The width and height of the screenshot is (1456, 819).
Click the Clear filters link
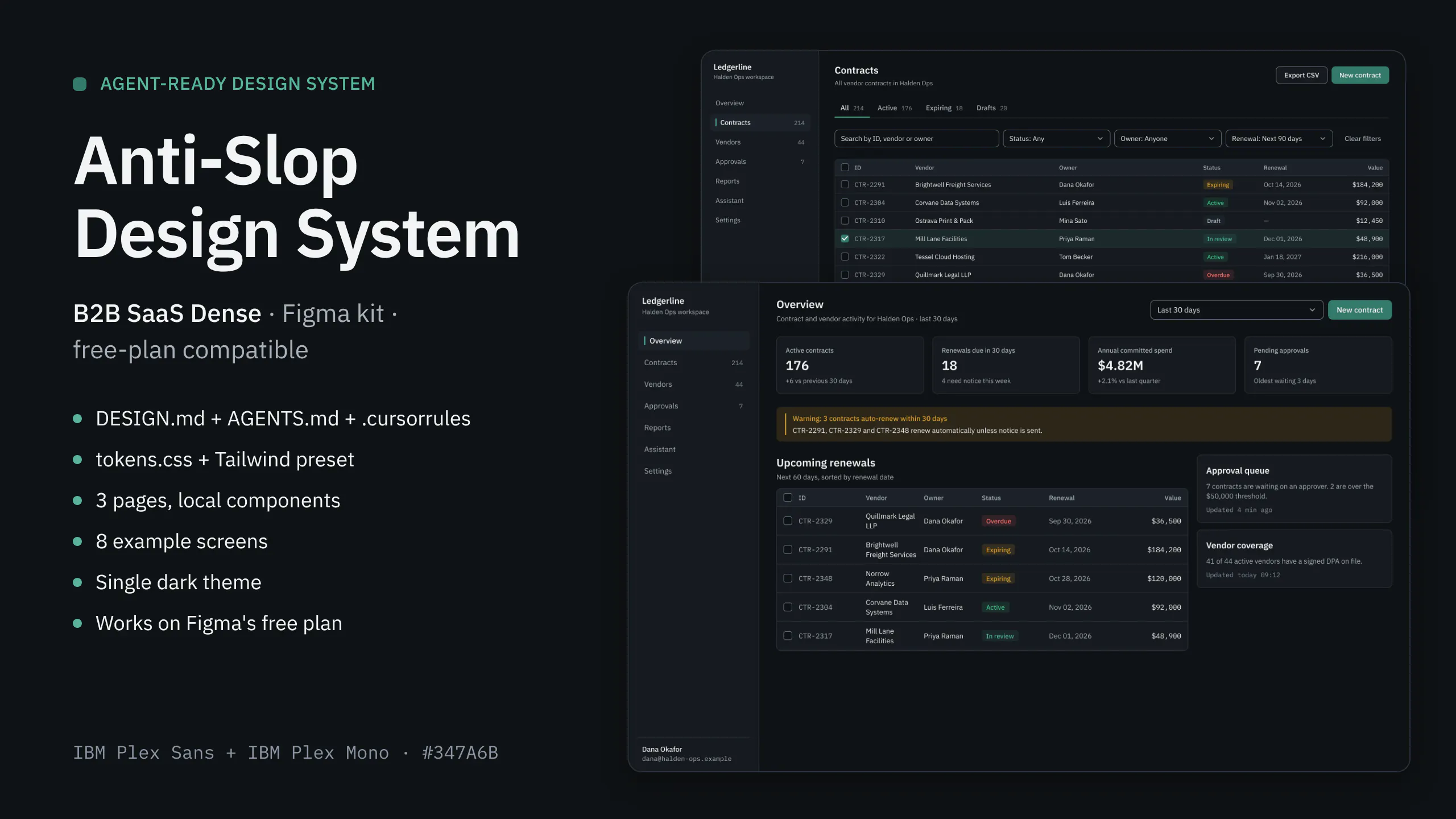pos(1362,138)
